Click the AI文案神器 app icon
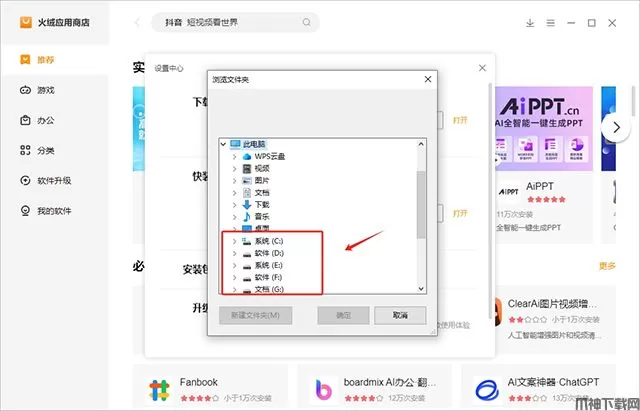This screenshot has width=640, height=411. click(x=487, y=390)
